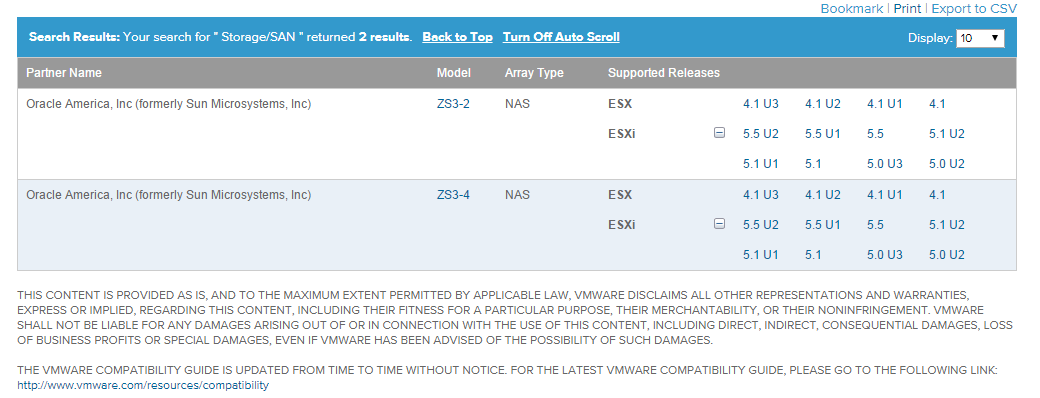Open the vmware.com compatibility URL

click(x=143, y=385)
